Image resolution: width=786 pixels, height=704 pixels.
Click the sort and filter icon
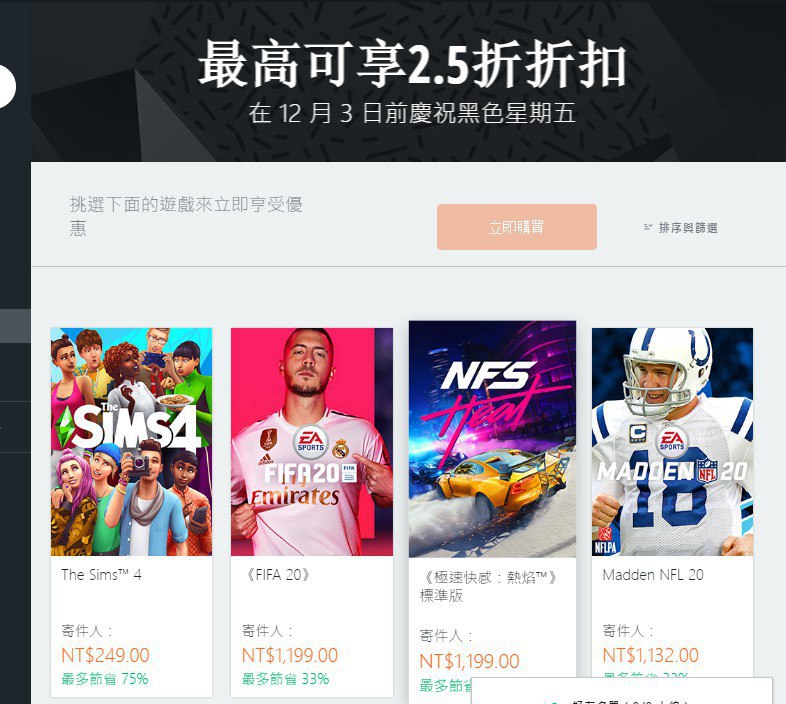[648, 227]
